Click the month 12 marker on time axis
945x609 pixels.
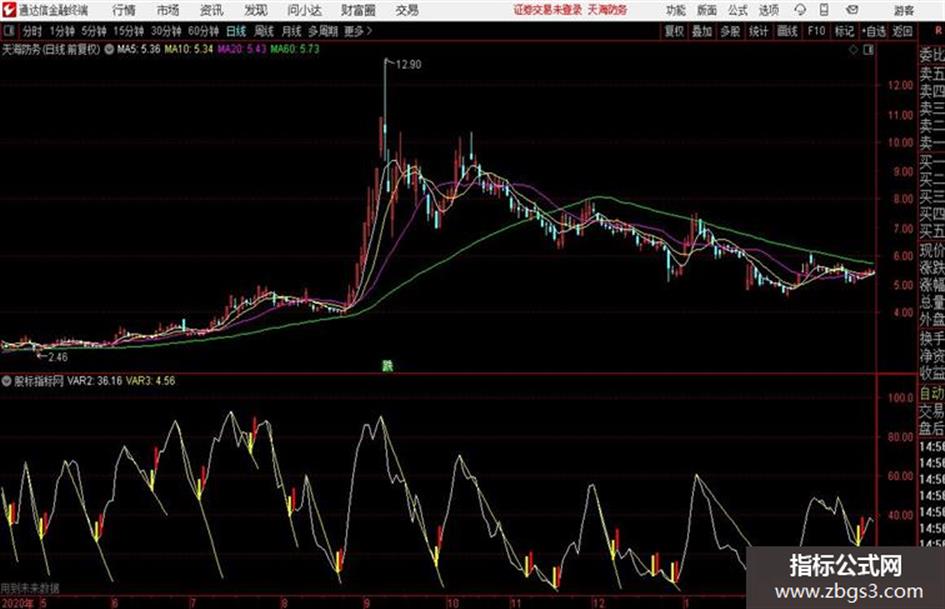598,603
